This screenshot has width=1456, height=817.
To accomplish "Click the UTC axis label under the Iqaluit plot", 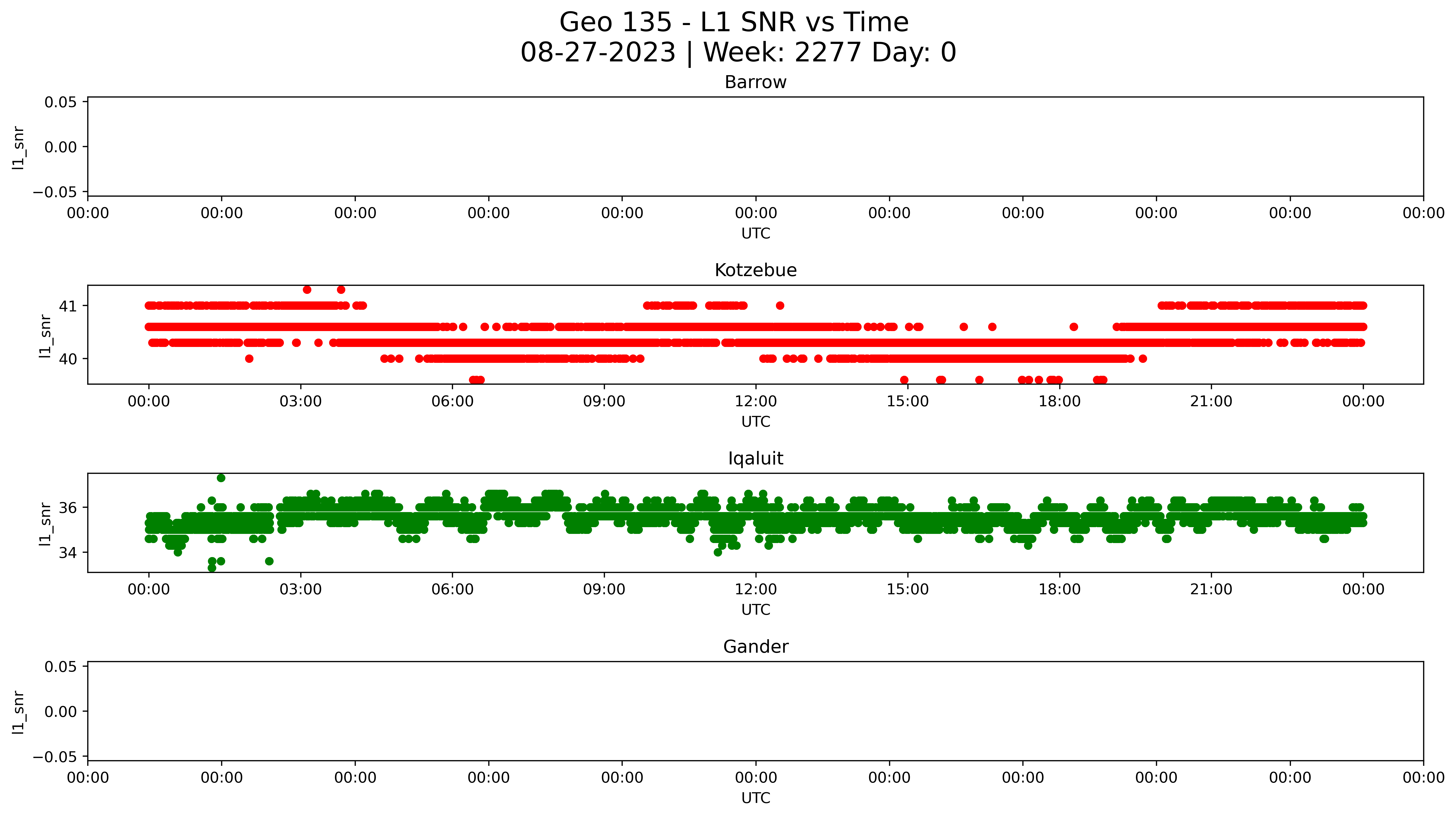I will pyautogui.click(x=756, y=610).
